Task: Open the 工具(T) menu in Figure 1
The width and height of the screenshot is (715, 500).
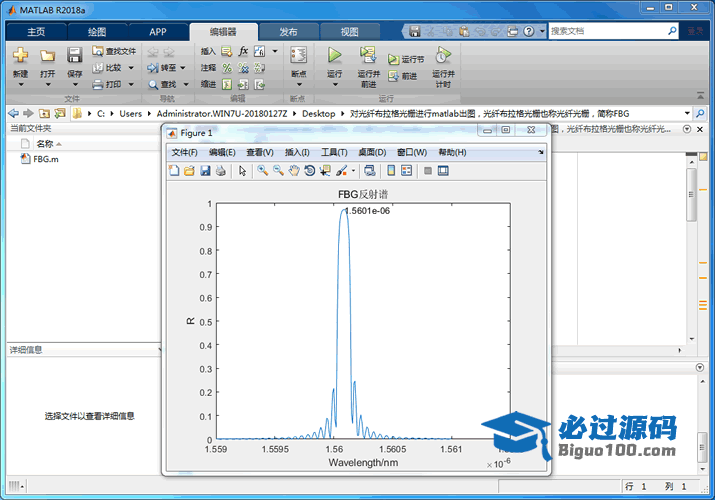Action: point(334,152)
